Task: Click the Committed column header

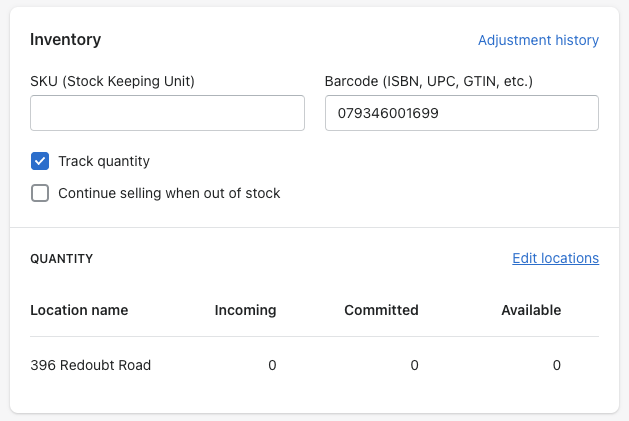Action: coord(381,310)
